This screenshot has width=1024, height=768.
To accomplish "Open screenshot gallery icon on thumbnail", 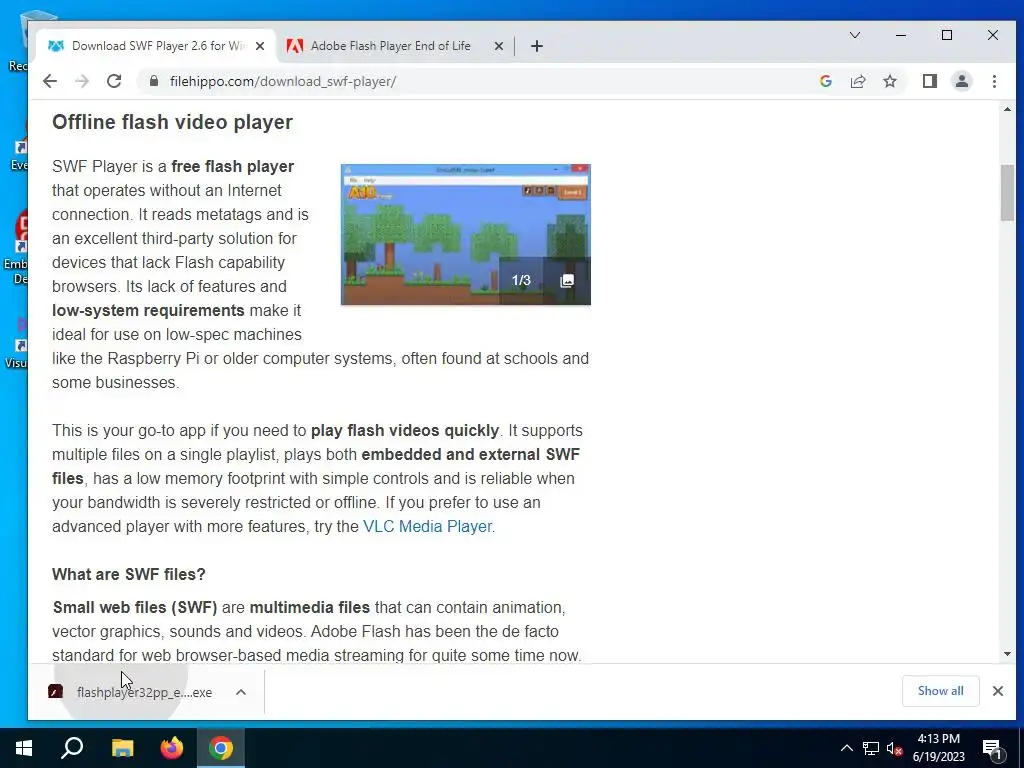I will [567, 281].
